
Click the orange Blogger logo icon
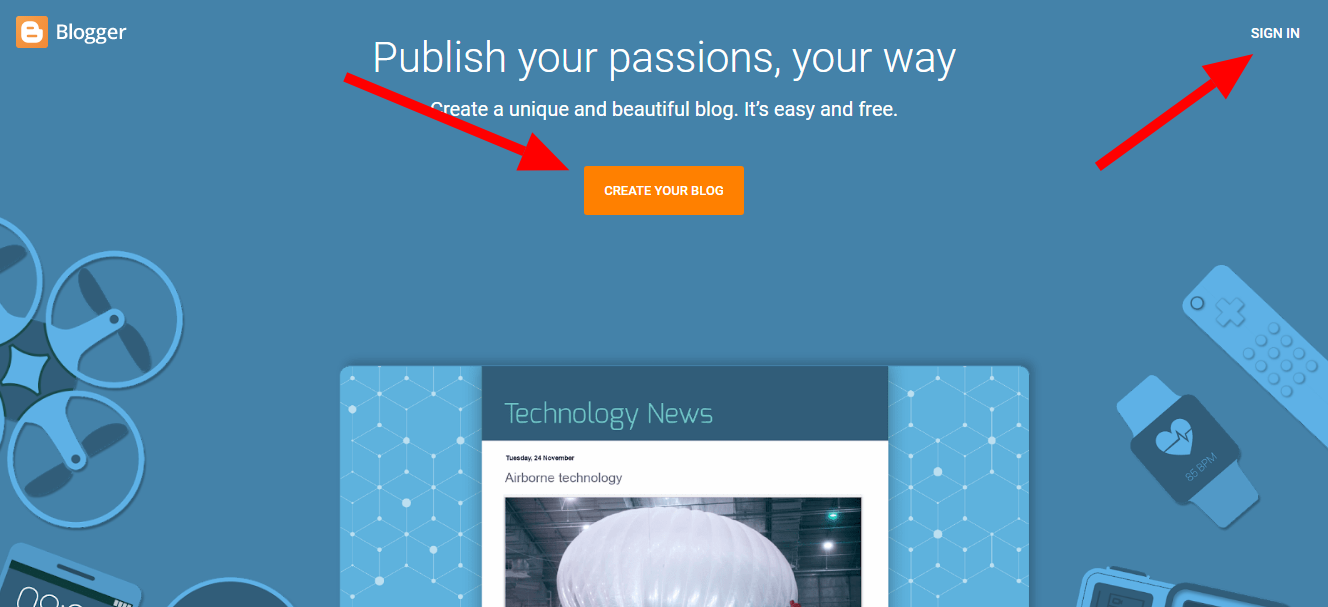[x=32, y=32]
